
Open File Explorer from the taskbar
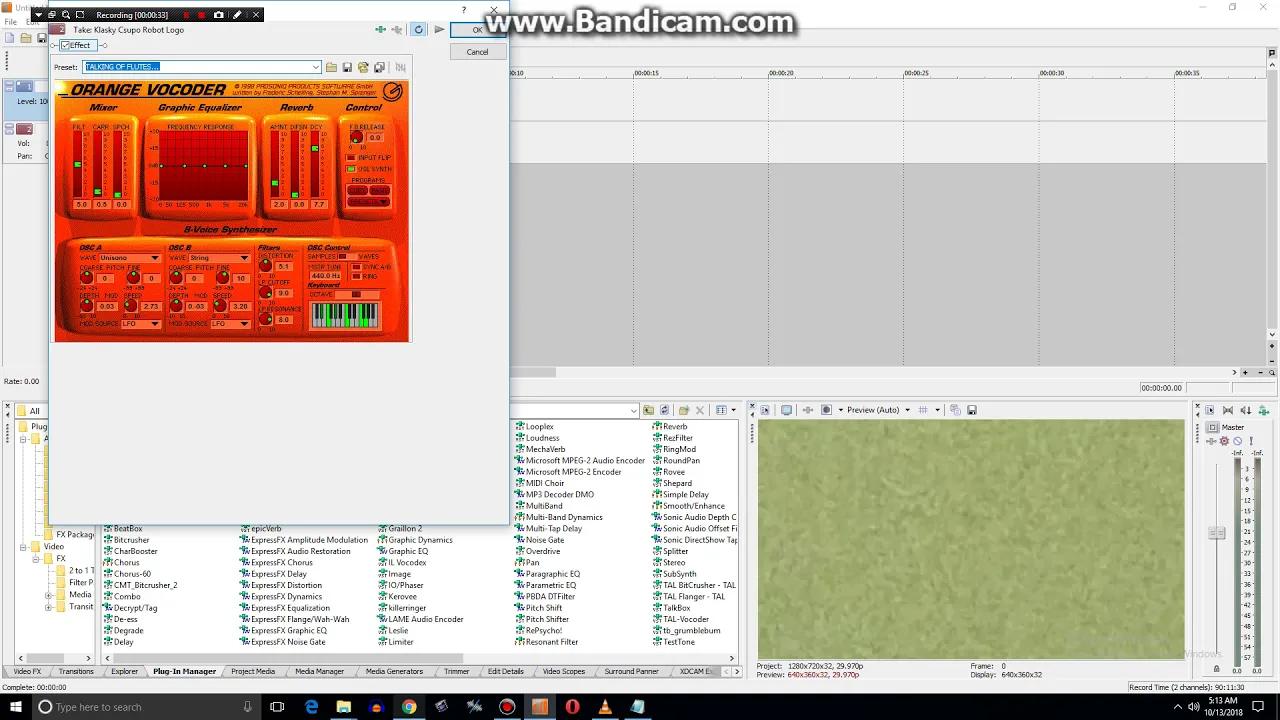point(344,707)
